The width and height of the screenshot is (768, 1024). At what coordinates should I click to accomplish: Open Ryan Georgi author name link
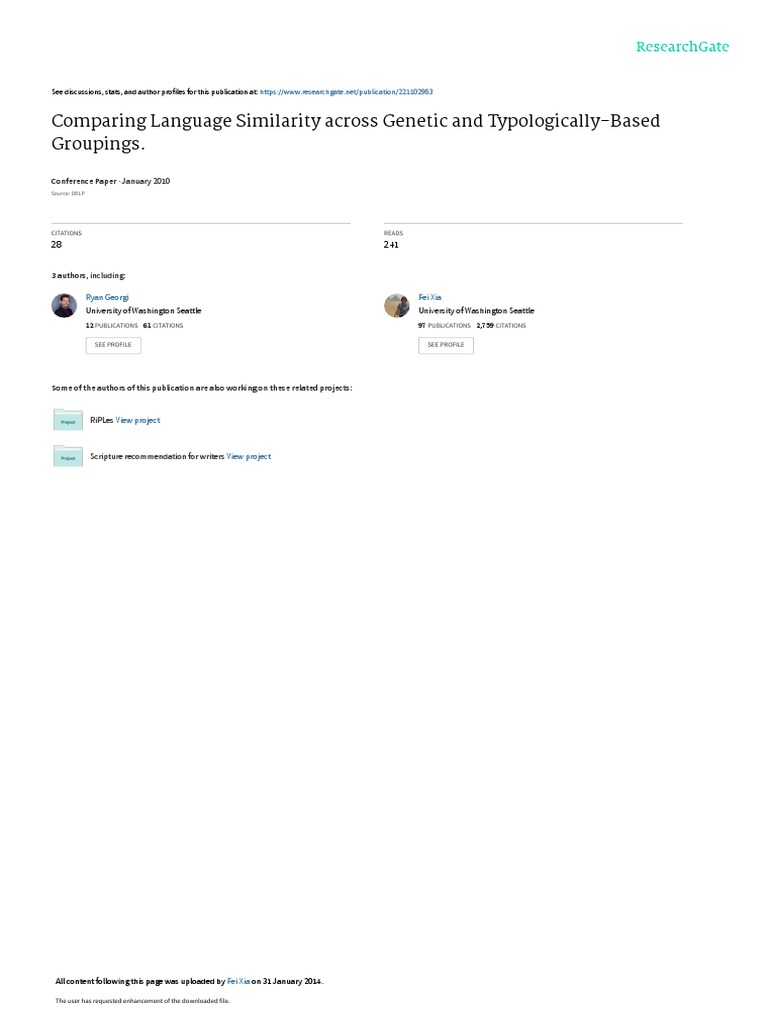click(107, 297)
